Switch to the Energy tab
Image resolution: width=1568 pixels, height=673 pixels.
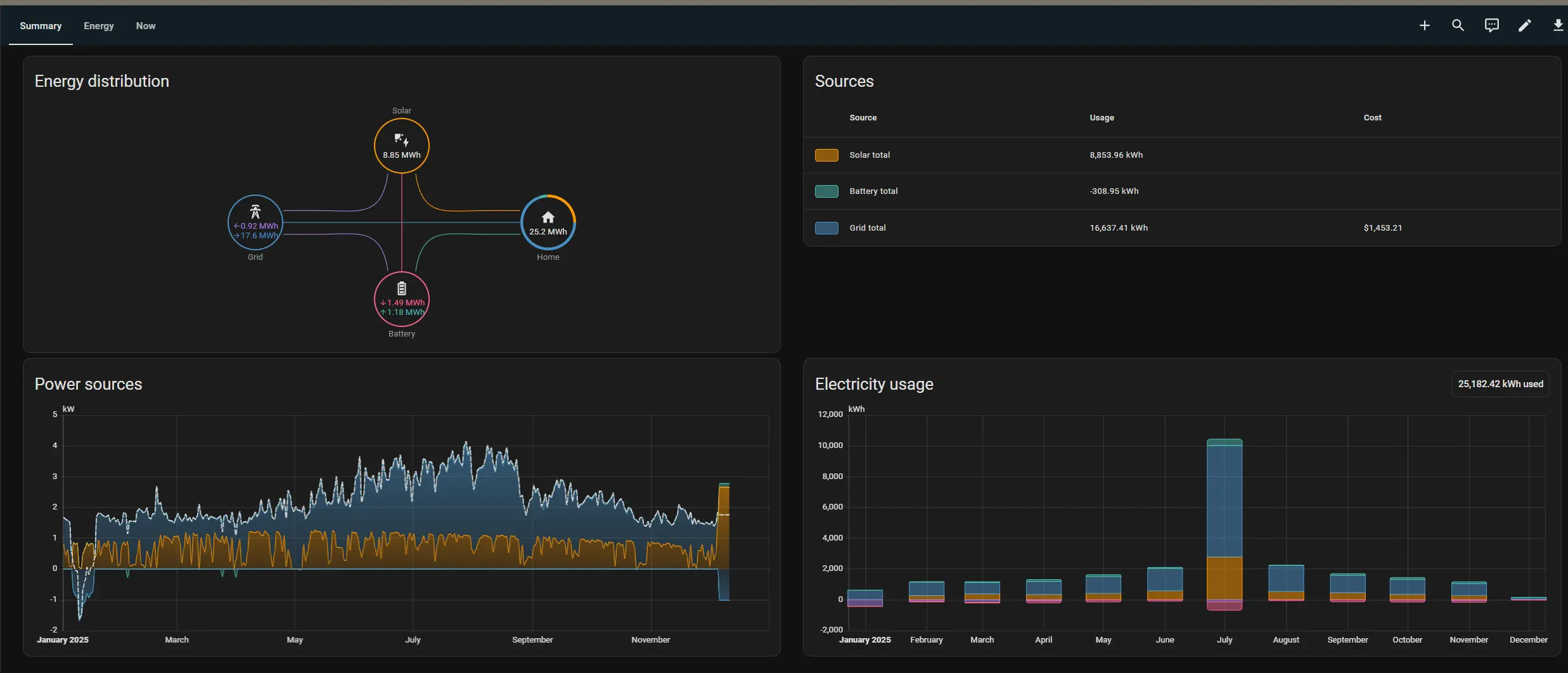pyautogui.click(x=98, y=26)
